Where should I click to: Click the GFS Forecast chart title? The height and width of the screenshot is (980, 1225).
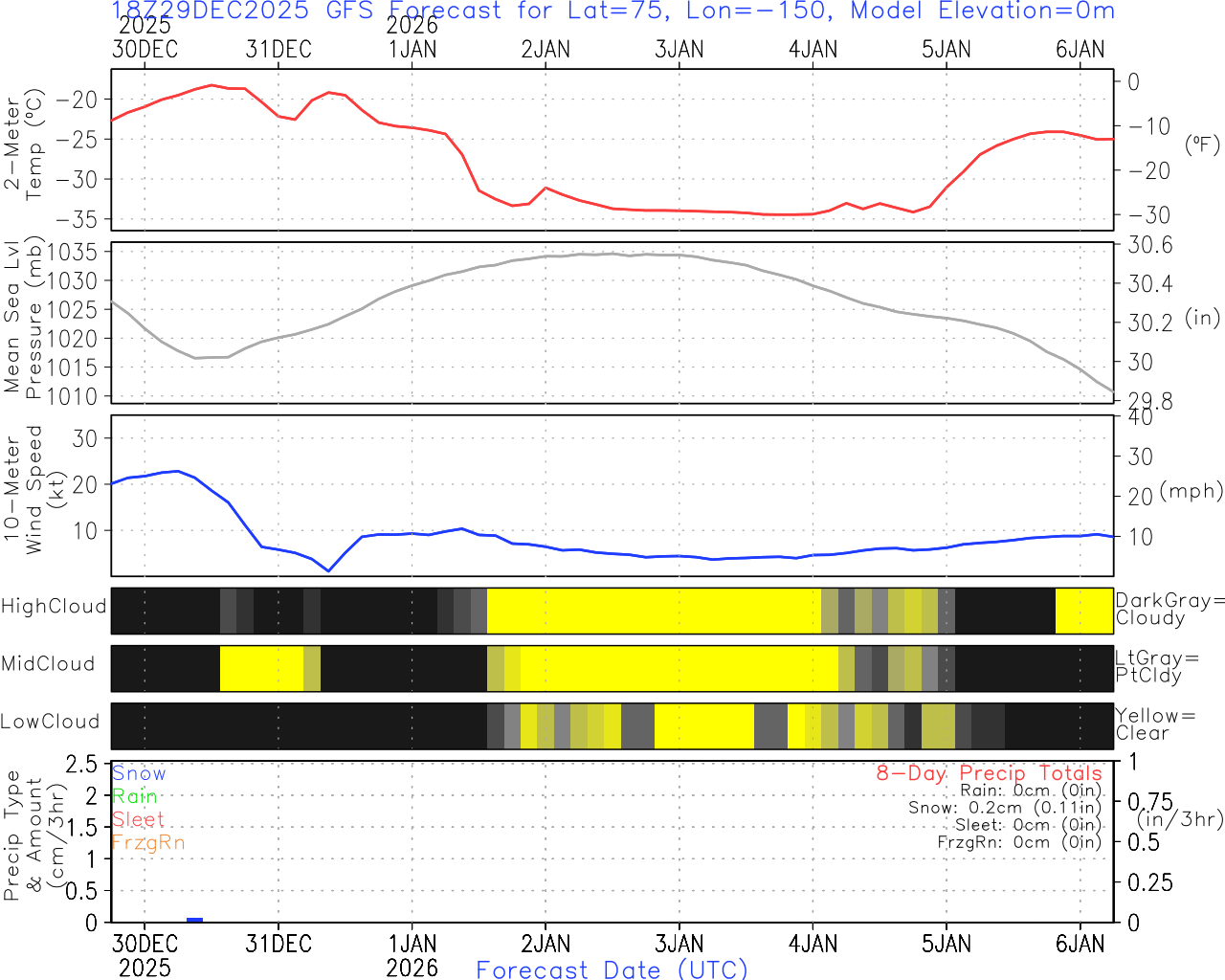point(612,11)
